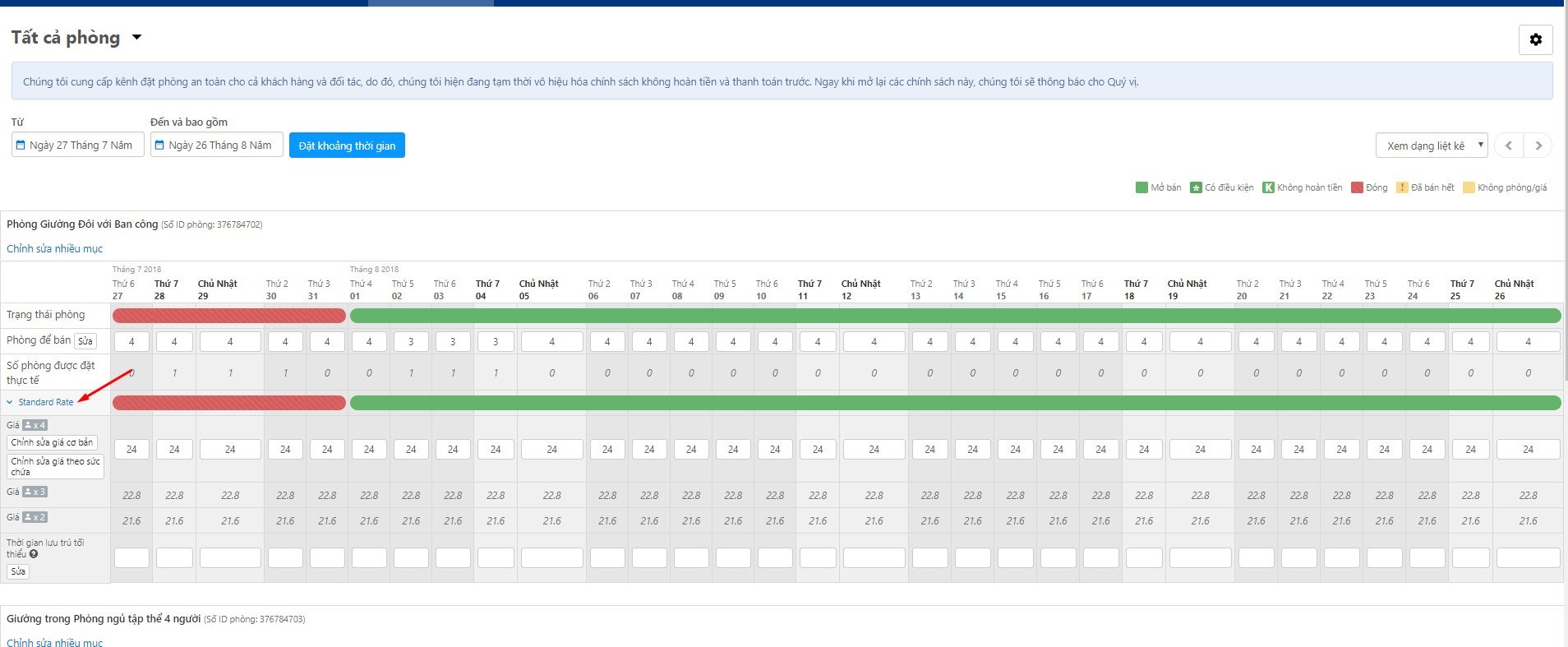1568x647 pixels.
Task: Click the 'Tháng 8 2018' month label
Action: [x=374, y=269]
